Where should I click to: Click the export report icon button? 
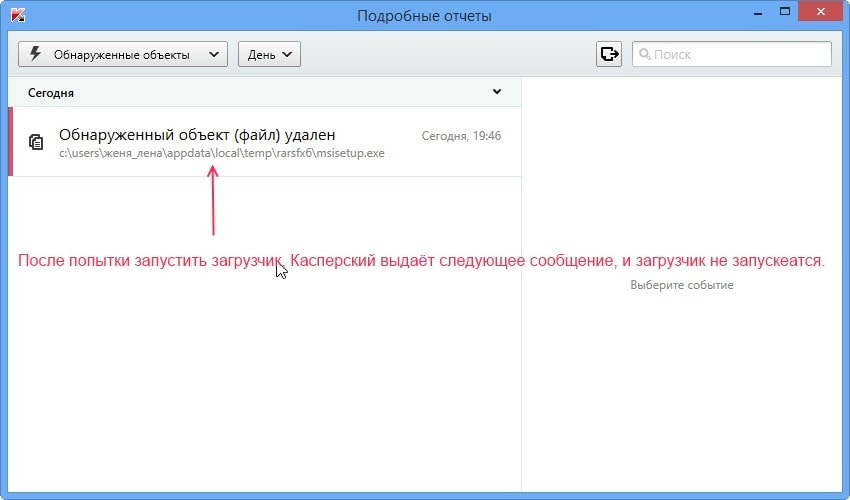pos(608,54)
